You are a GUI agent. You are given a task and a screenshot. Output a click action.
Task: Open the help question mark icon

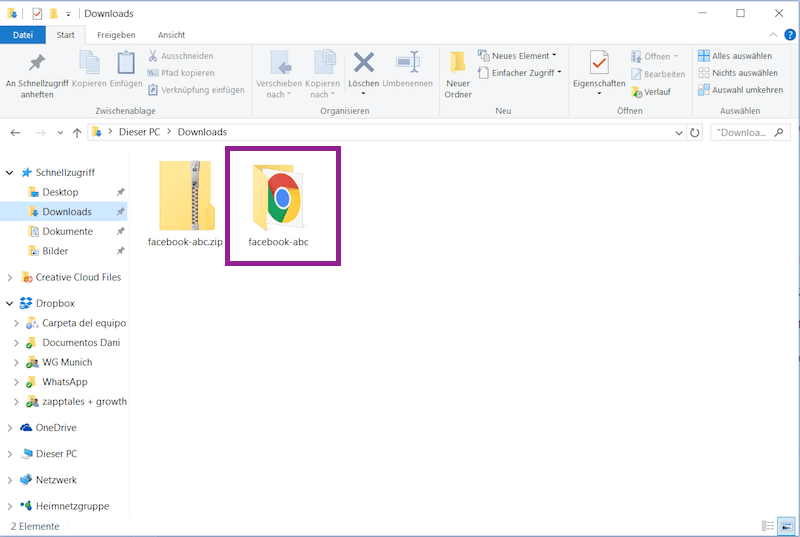[x=790, y=35]
